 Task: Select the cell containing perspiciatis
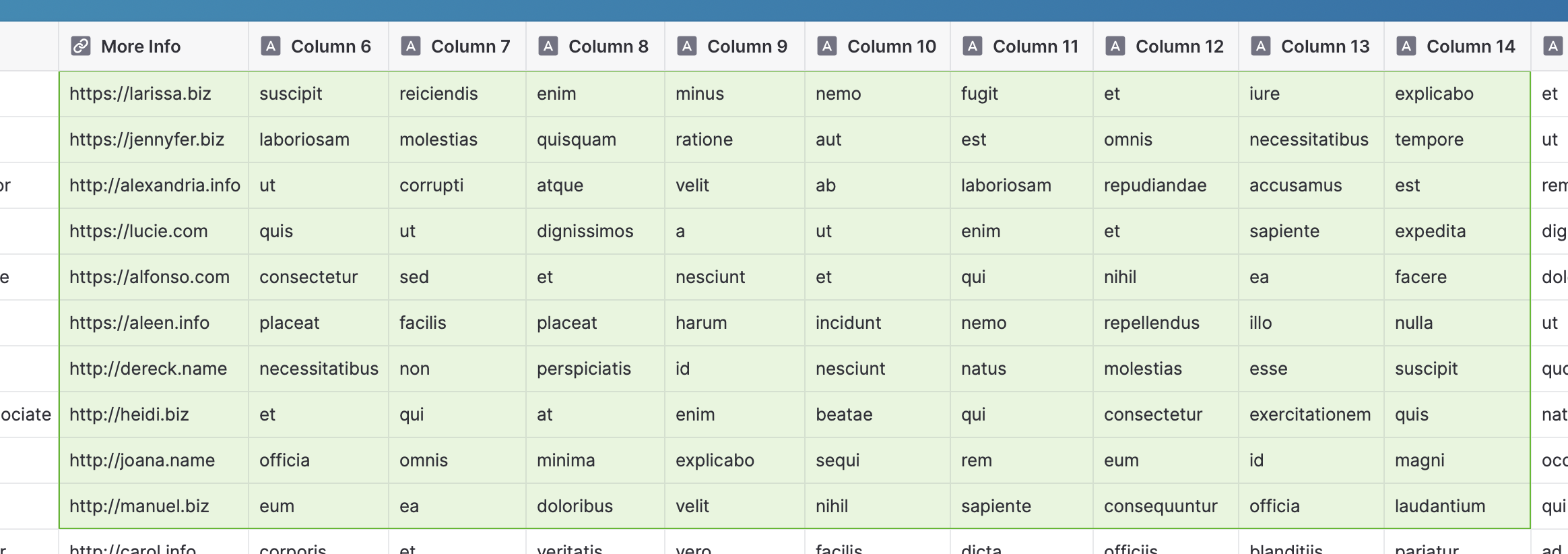click(595, 369)
